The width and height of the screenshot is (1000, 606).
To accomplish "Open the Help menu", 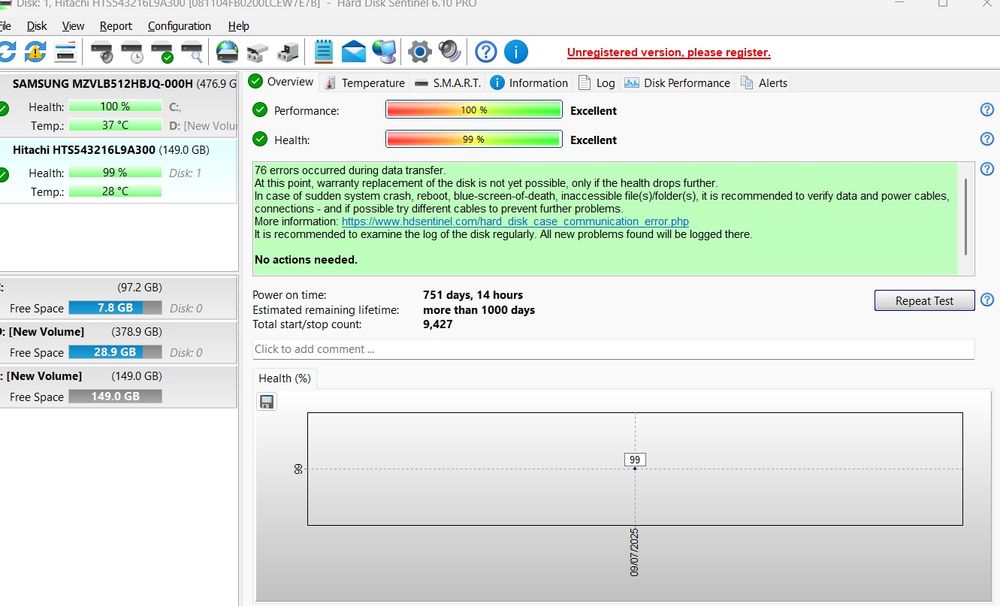I will (239, 26).
